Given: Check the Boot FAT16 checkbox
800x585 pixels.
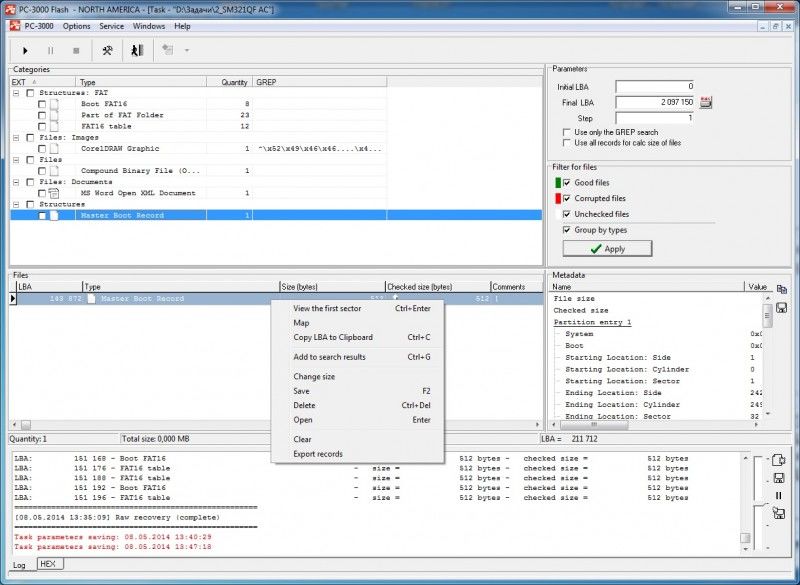Looking at the screenshot, I should pyautogui.click(x=42, y=104).
